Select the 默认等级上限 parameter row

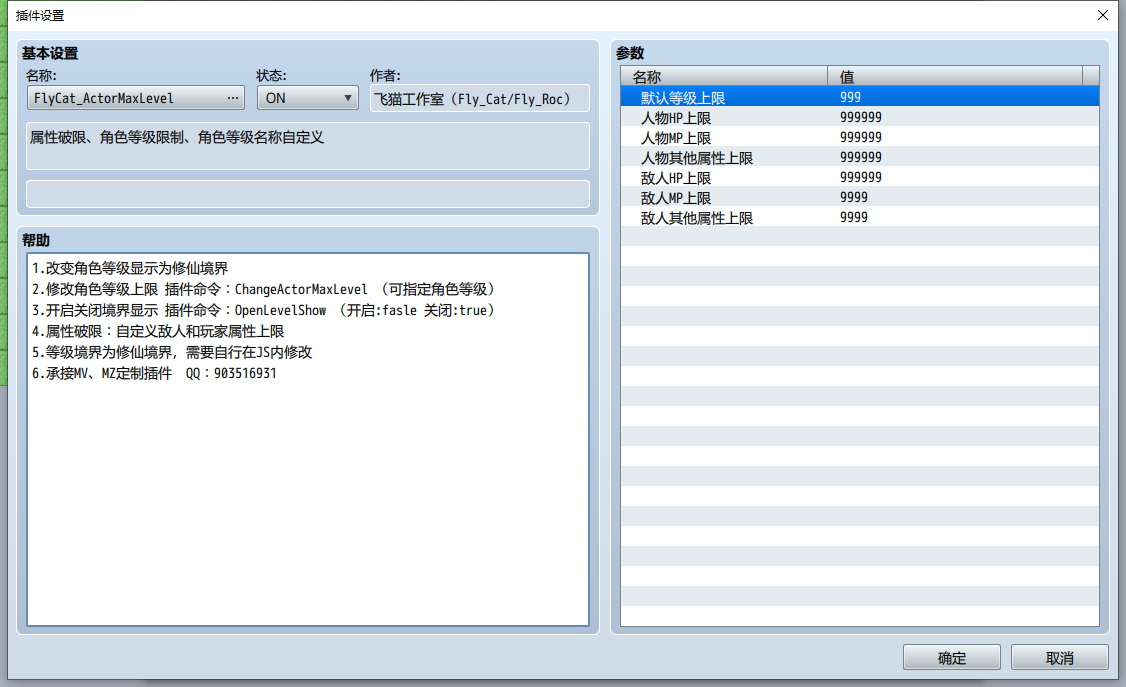coord(860,97)
